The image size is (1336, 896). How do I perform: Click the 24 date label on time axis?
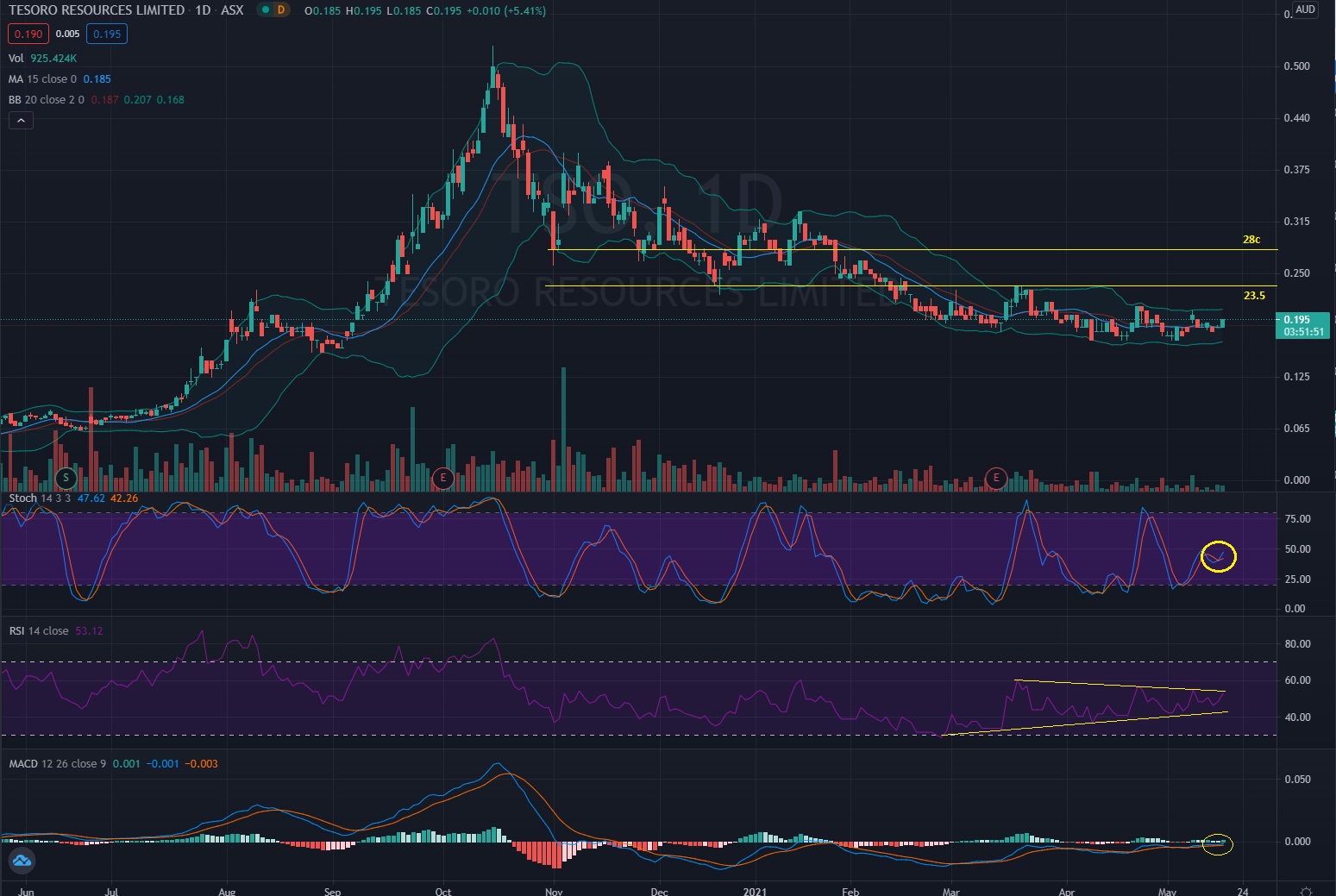pos(1242,891)
